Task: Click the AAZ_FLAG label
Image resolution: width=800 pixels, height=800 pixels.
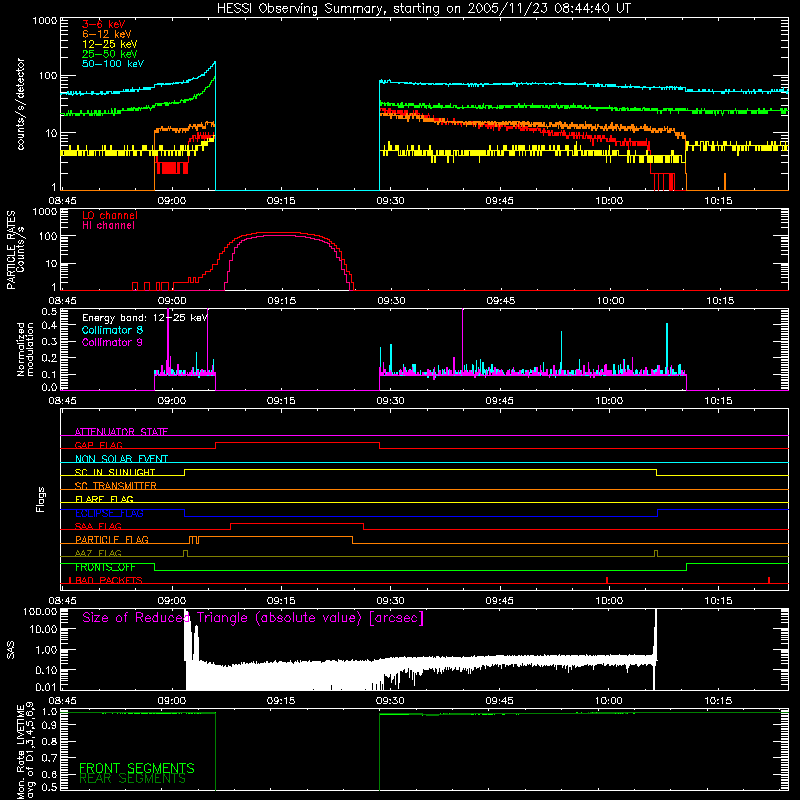Action: [98, 553]
